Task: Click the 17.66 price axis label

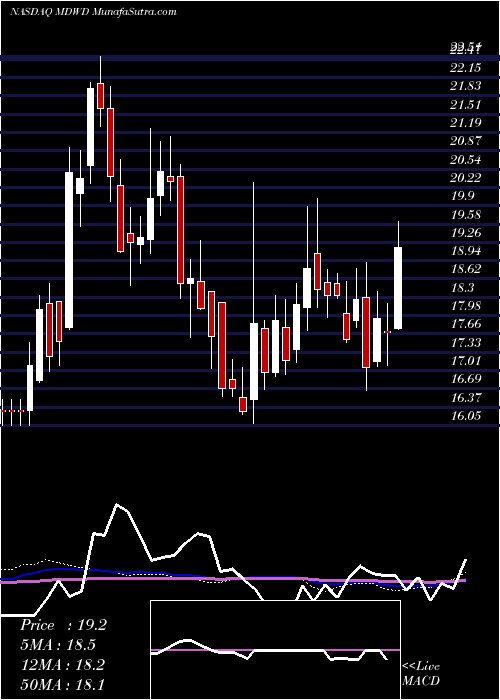Action: point(466,324)
